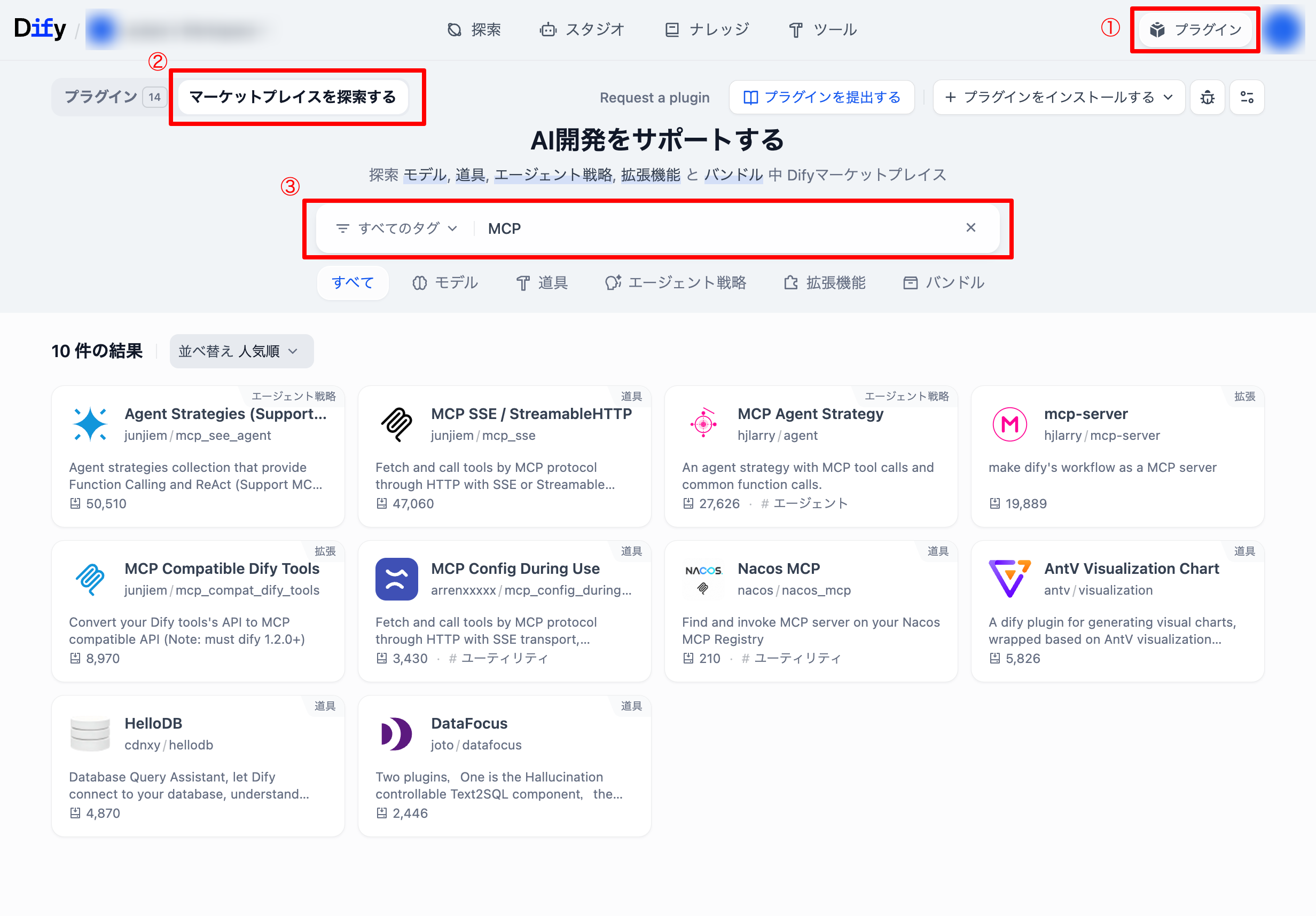Click the Dify logo
The height and width of the screenshot is (916, 1316).
40,29
